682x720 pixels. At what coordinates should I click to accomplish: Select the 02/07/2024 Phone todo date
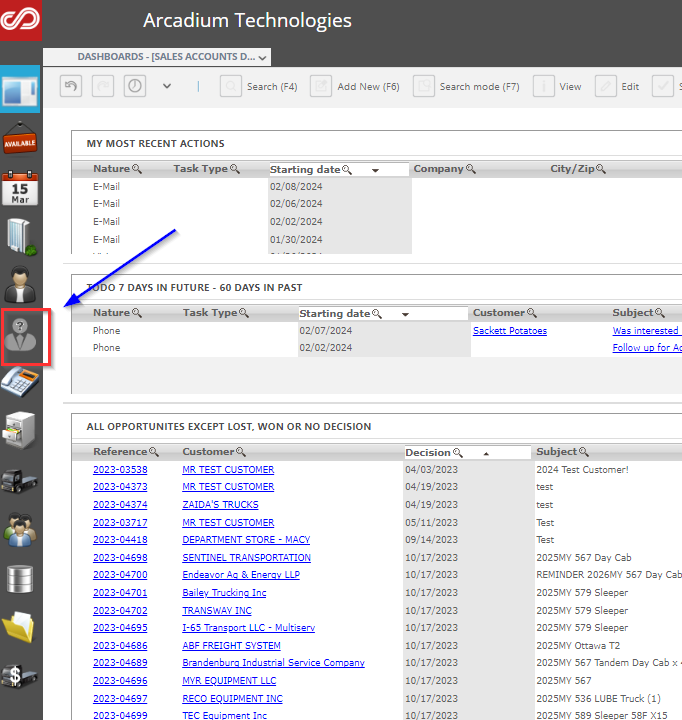(326, 331)
